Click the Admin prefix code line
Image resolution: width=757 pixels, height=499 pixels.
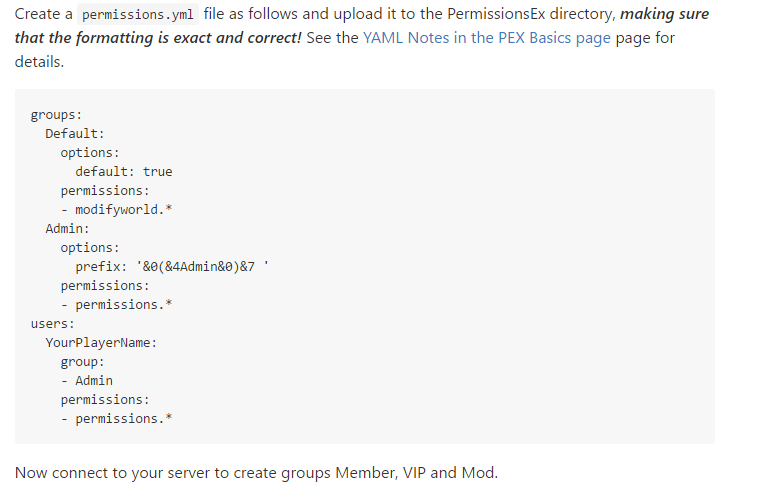[171, 267]
